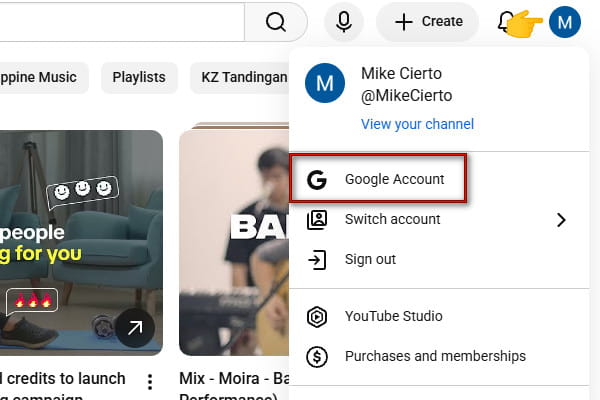Select the Philippine Music filter chip
The width and height of the screenshot is (600, 400).
point(43,77)
